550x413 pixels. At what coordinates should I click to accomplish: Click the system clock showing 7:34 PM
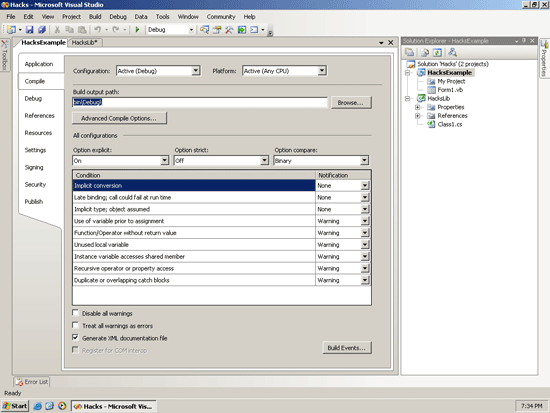click(x=531, y=406)
